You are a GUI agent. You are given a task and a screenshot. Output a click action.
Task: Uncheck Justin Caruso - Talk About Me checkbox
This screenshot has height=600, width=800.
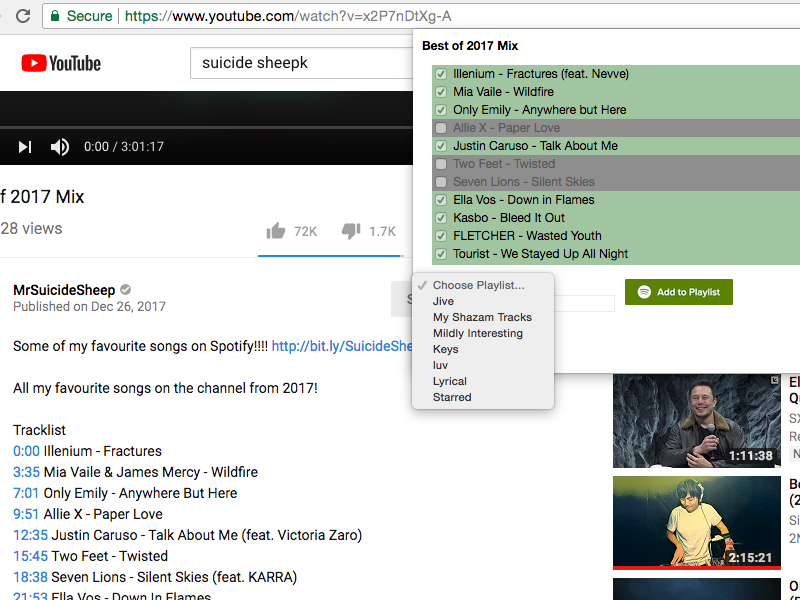(x=441, y=146)
